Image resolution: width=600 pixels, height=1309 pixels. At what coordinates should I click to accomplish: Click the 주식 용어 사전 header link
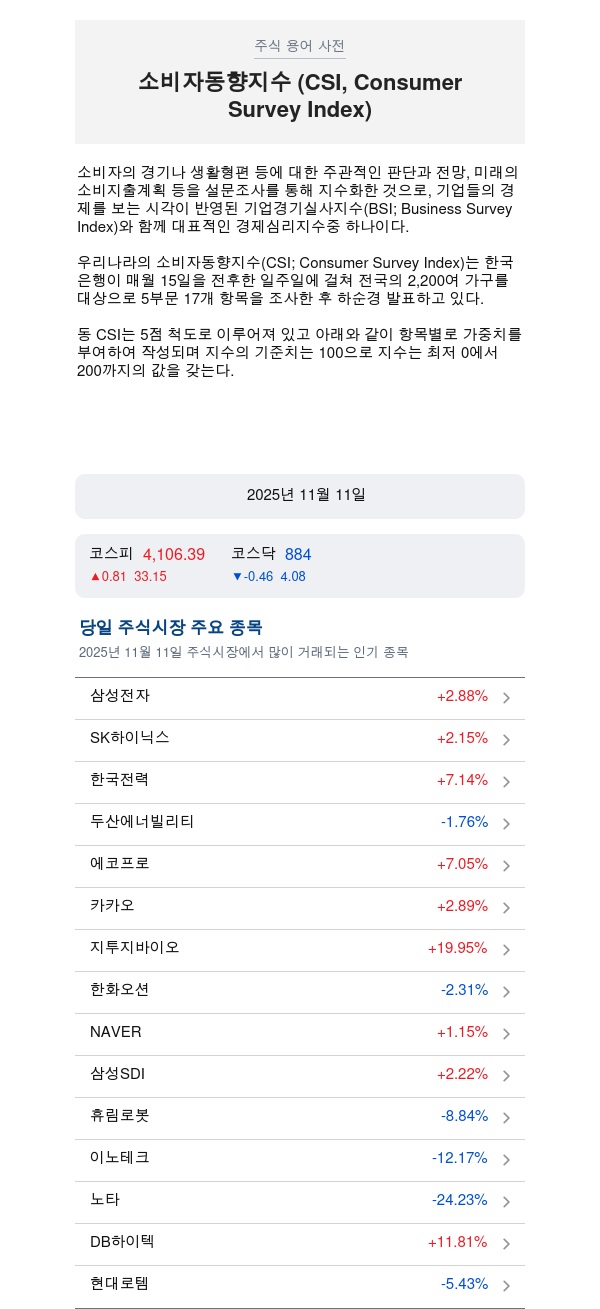click(x=300, y=46)
